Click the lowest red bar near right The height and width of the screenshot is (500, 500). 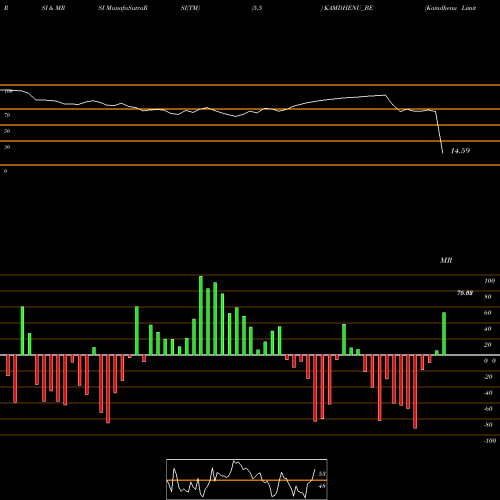(415, 392)
